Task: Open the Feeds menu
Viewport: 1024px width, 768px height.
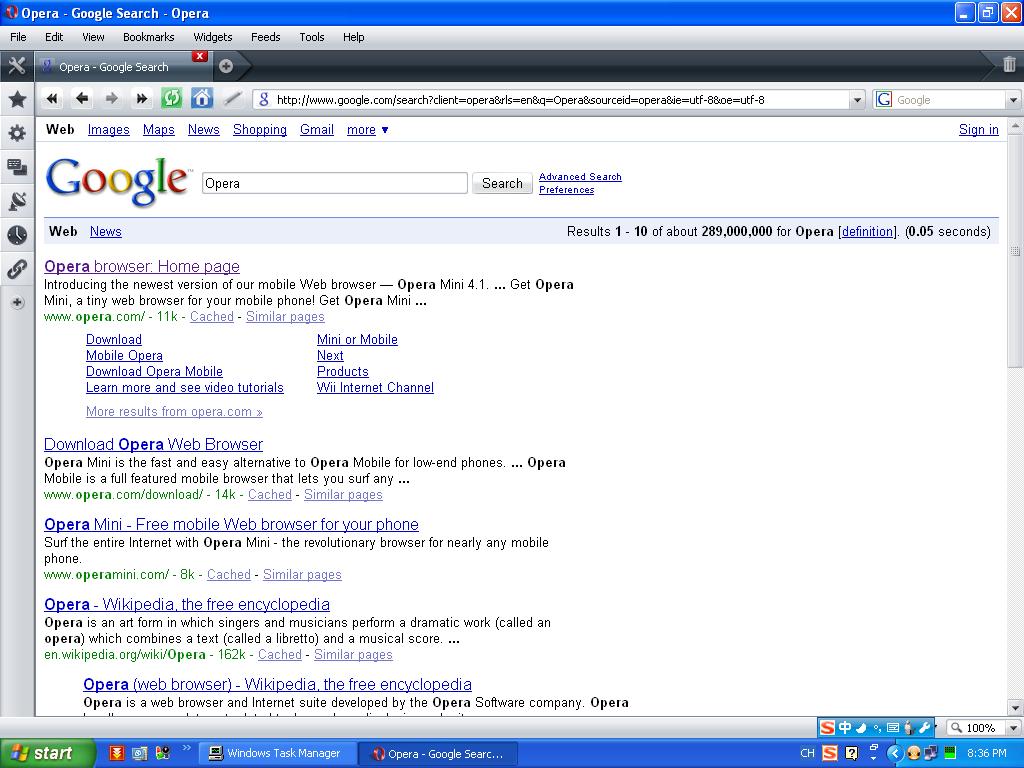Action: click(265, 37)
